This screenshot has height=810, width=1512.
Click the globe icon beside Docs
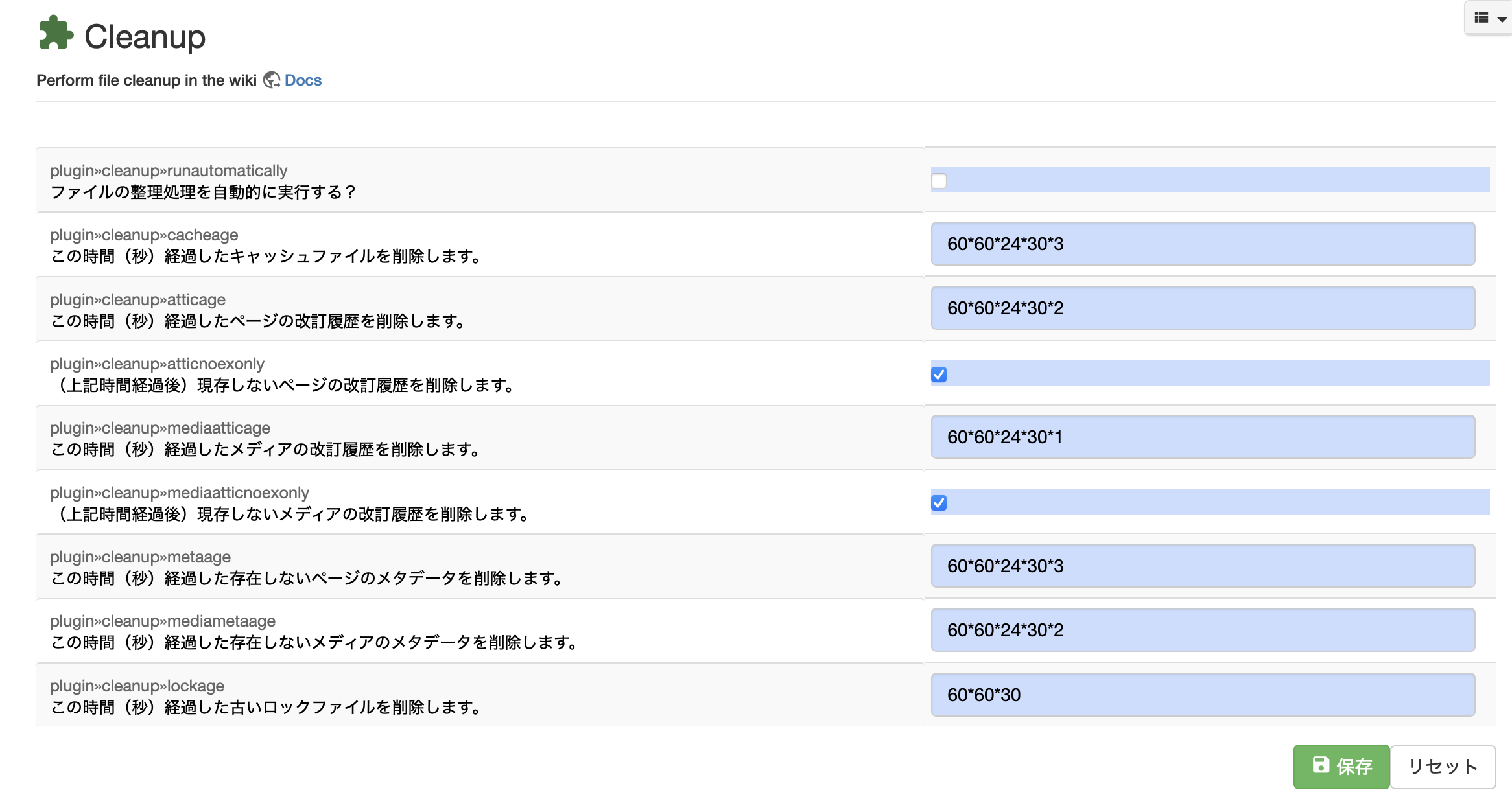tap(272, 80)
